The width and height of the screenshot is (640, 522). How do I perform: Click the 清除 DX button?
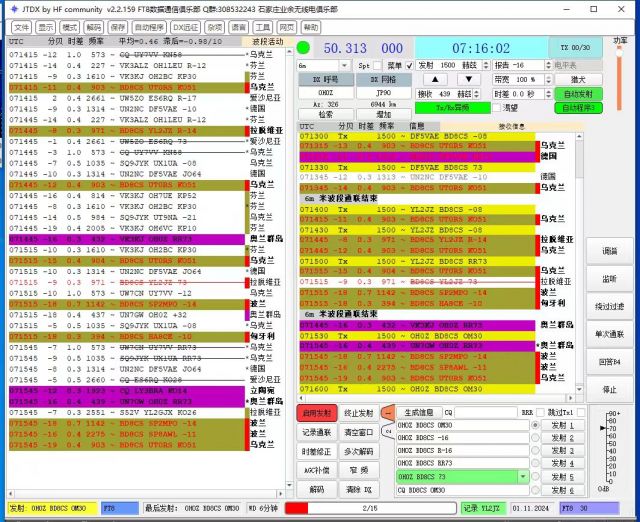point(358,489)
